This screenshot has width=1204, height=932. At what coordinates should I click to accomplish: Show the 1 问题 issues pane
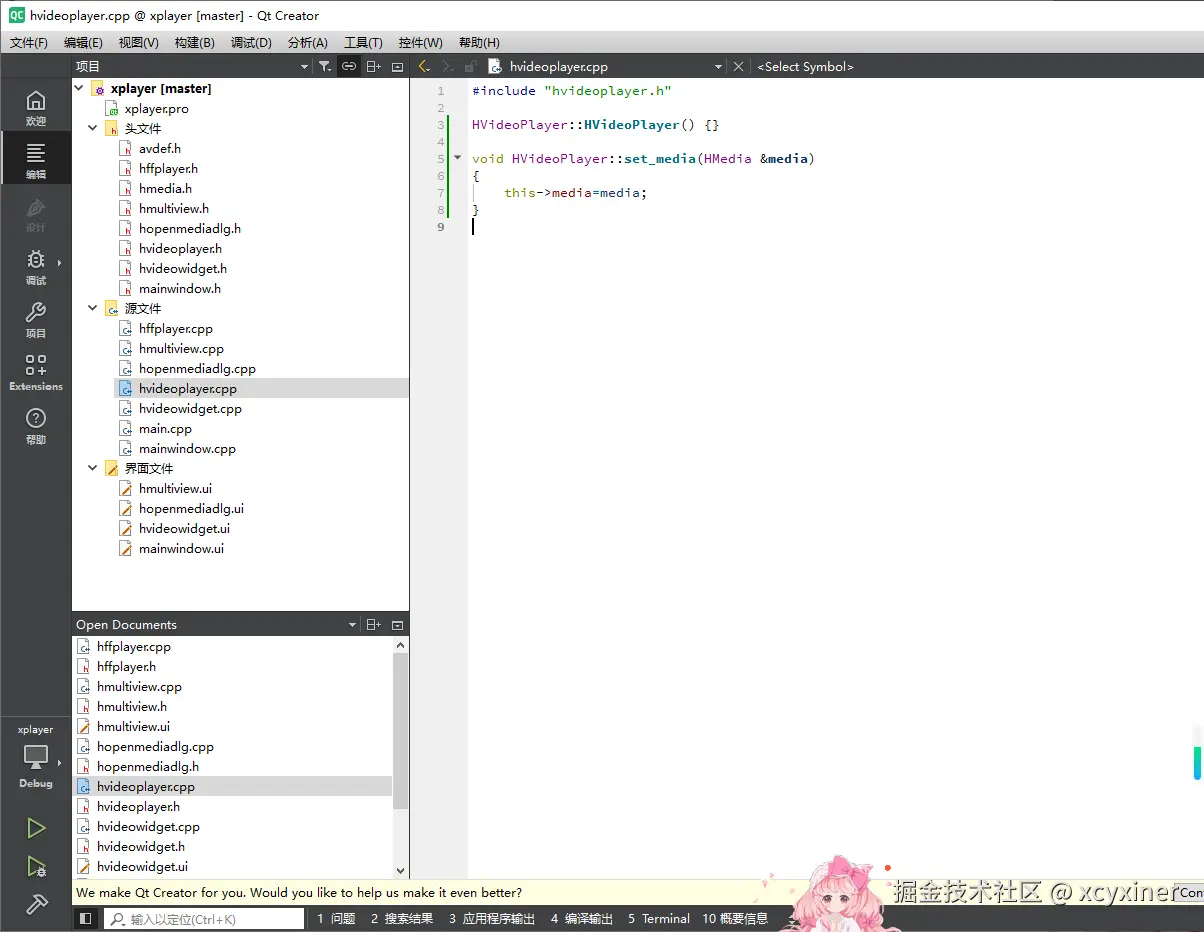tap(336, 918)
